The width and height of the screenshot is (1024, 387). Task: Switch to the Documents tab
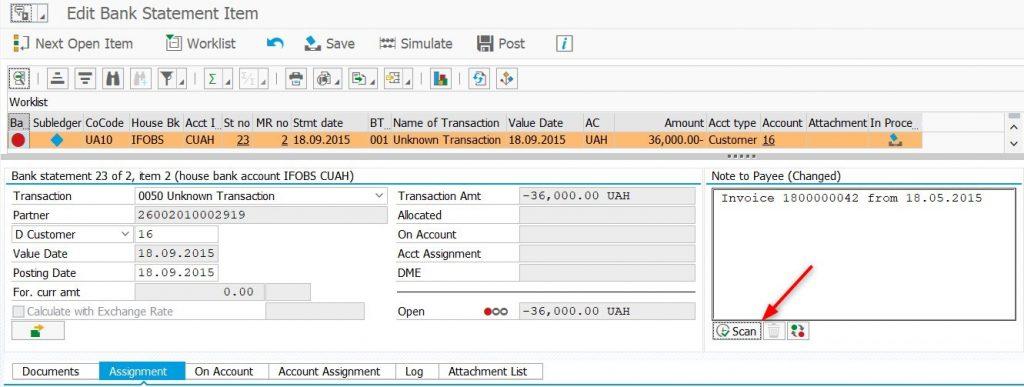(50, 371)
